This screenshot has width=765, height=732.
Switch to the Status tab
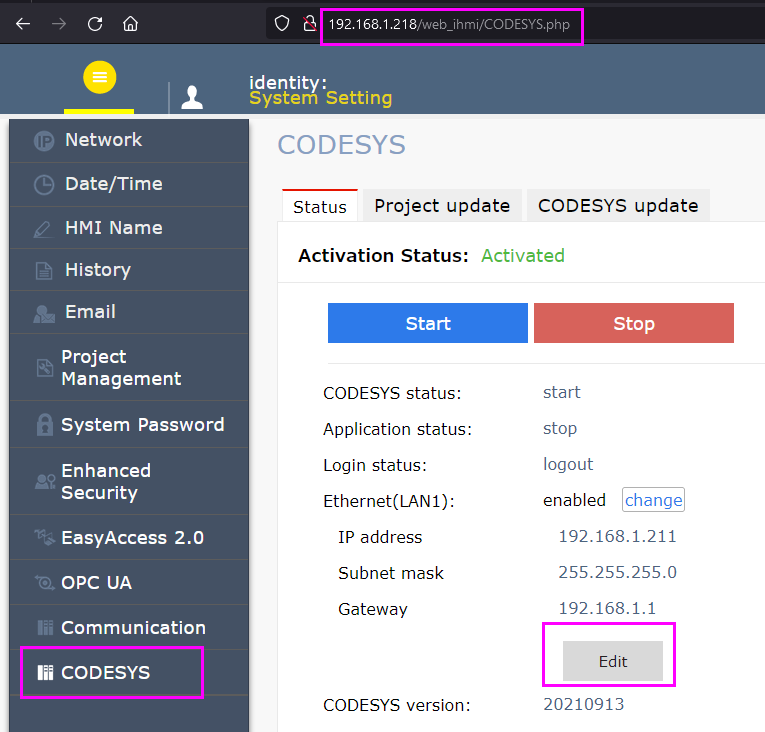click(x=320, y=206)
